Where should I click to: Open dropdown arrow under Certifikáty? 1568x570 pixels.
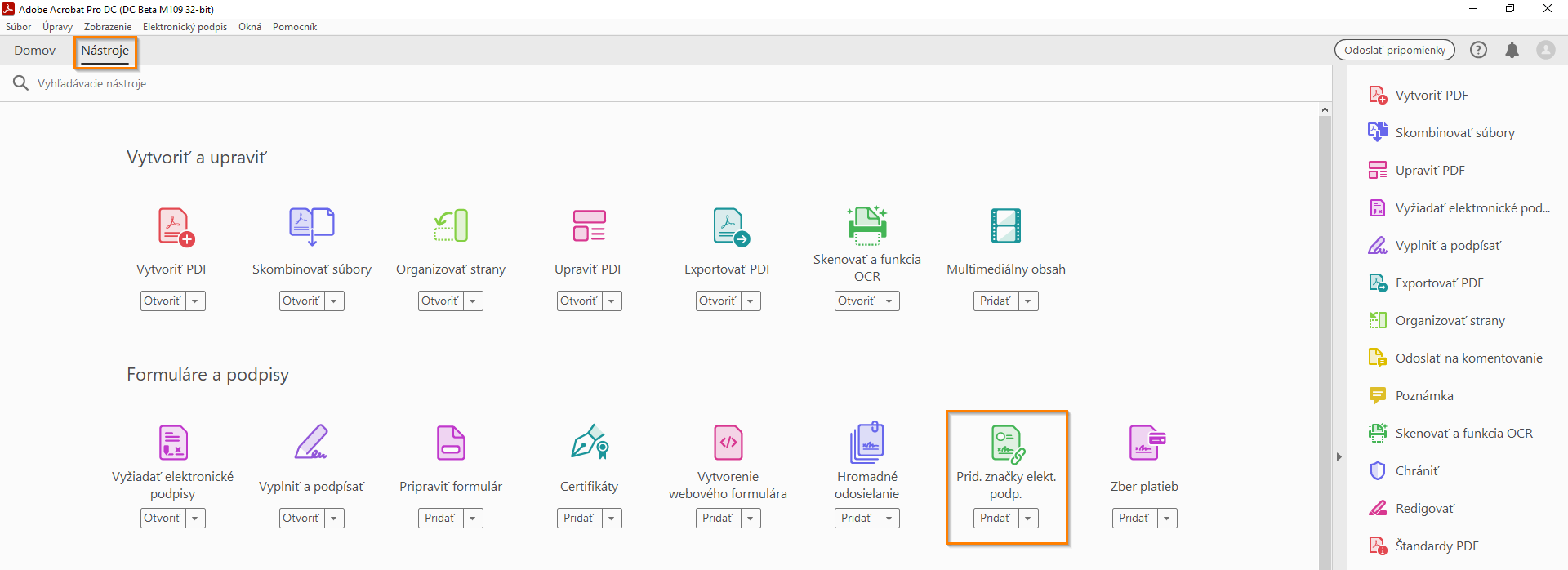pyautogui.click(x=612, y=519)
